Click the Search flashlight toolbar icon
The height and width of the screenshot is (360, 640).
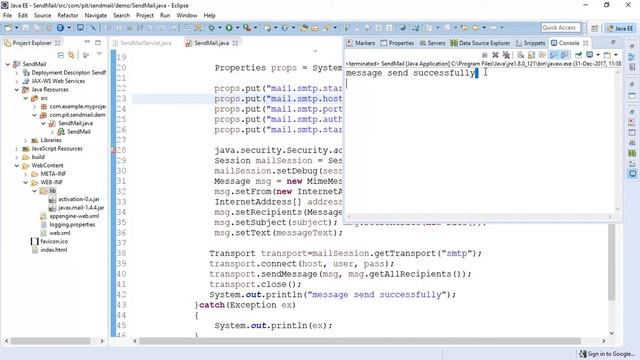point(327,28)
